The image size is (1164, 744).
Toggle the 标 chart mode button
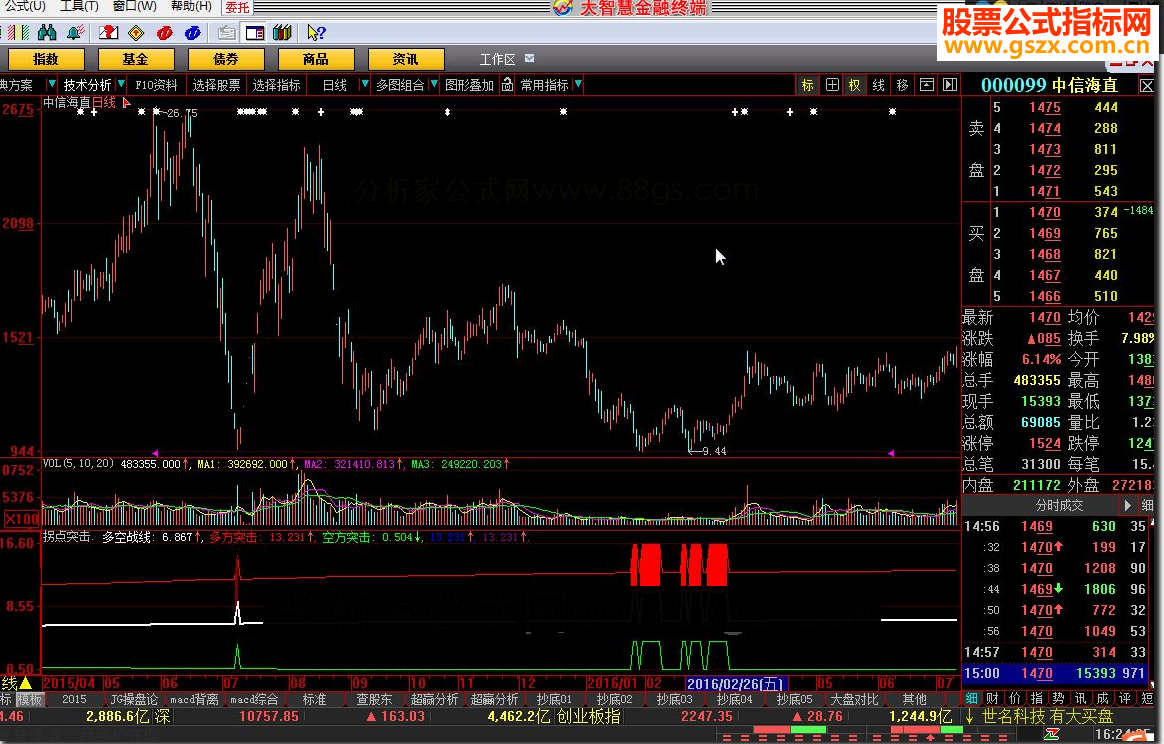pyautogui.click(x=808, y=85)
